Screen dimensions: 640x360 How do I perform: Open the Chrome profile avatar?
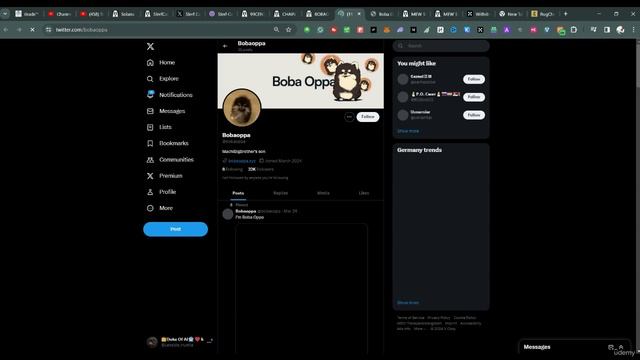tap(620, 29)
